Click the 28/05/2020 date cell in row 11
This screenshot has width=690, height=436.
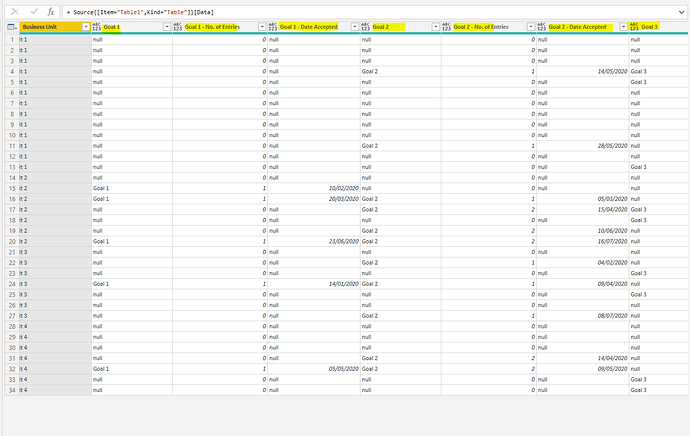pyautogui.click(x=583, y=146)
